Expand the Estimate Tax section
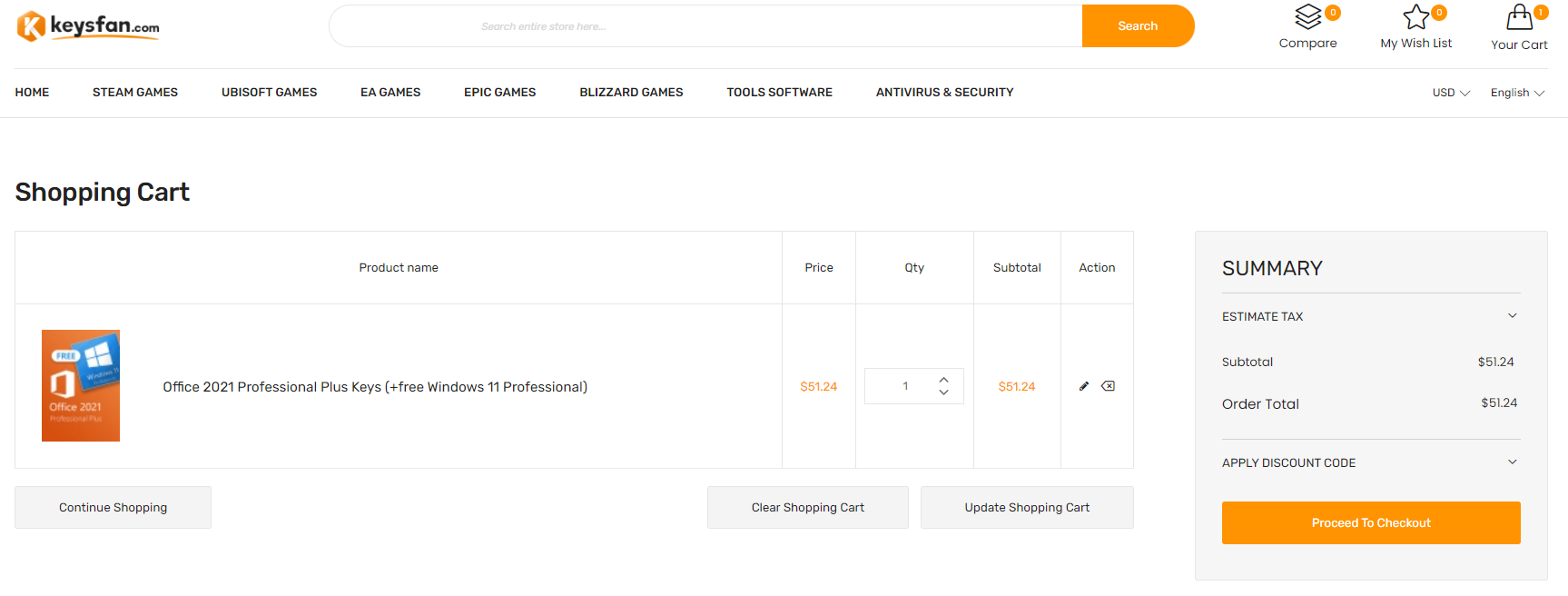Viewport: 1568px width, 596px height. (x=1512, y=316)
